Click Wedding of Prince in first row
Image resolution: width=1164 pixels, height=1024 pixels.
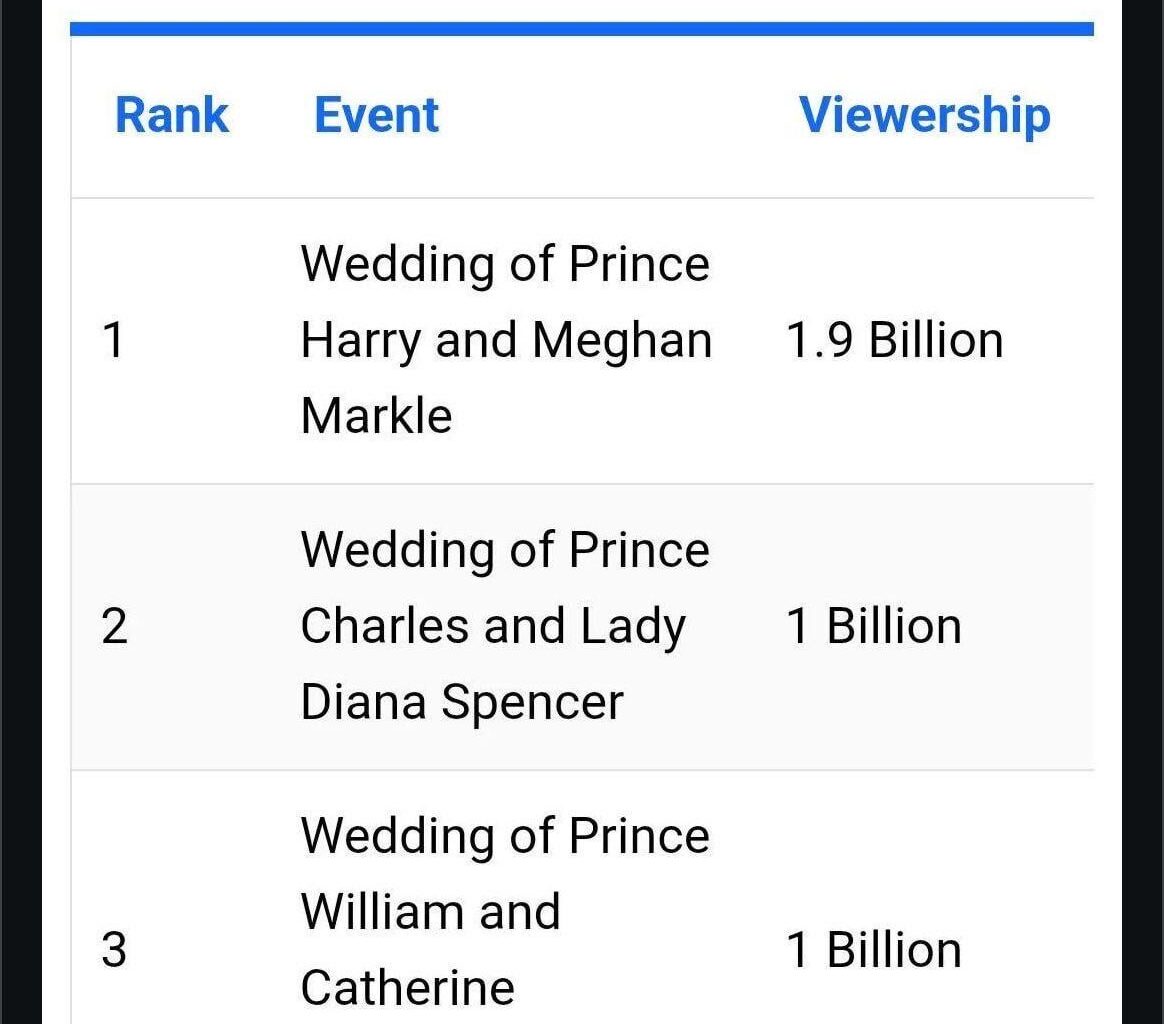point(505,265)
